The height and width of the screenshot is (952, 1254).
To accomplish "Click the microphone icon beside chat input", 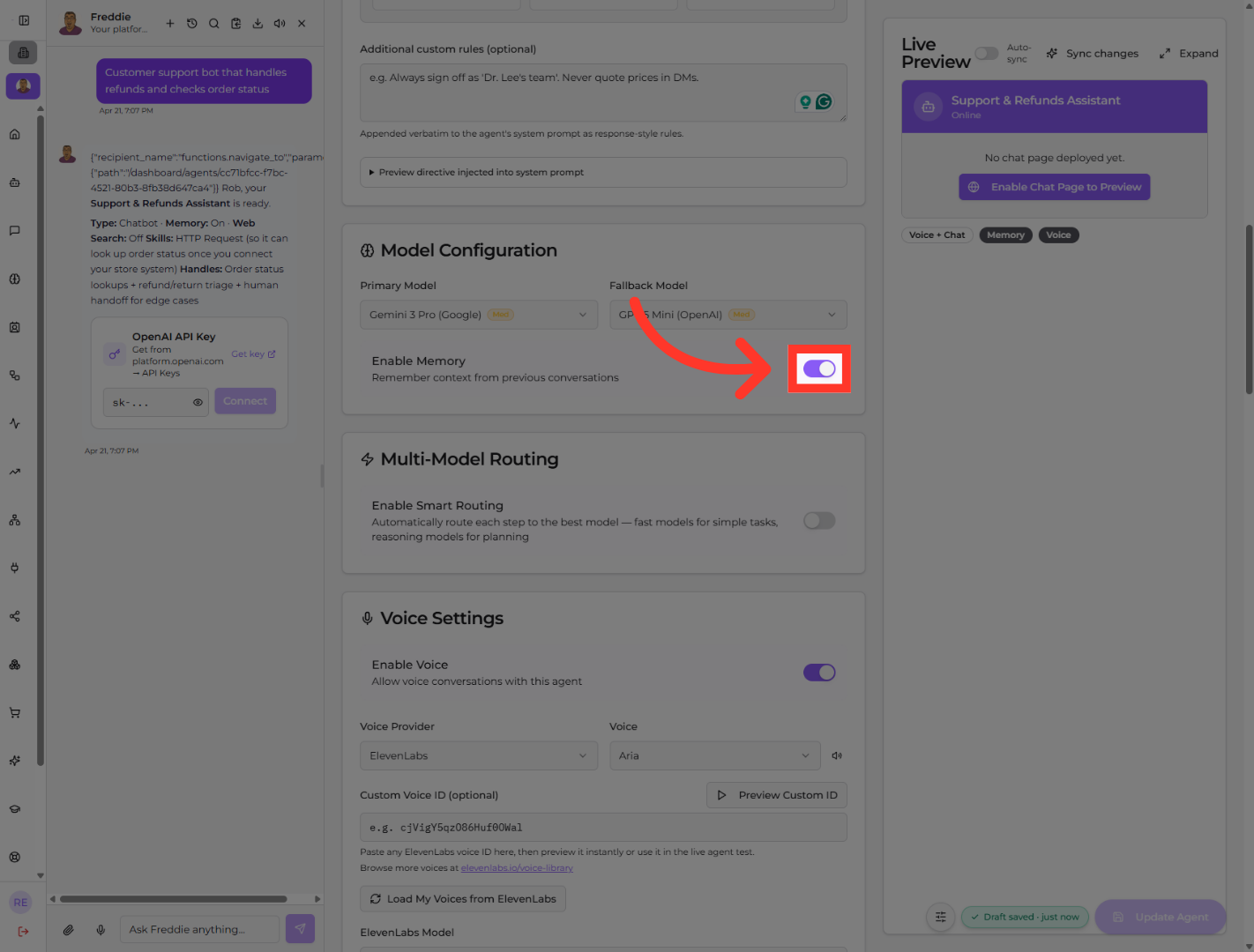I will [x=101, y=929].
